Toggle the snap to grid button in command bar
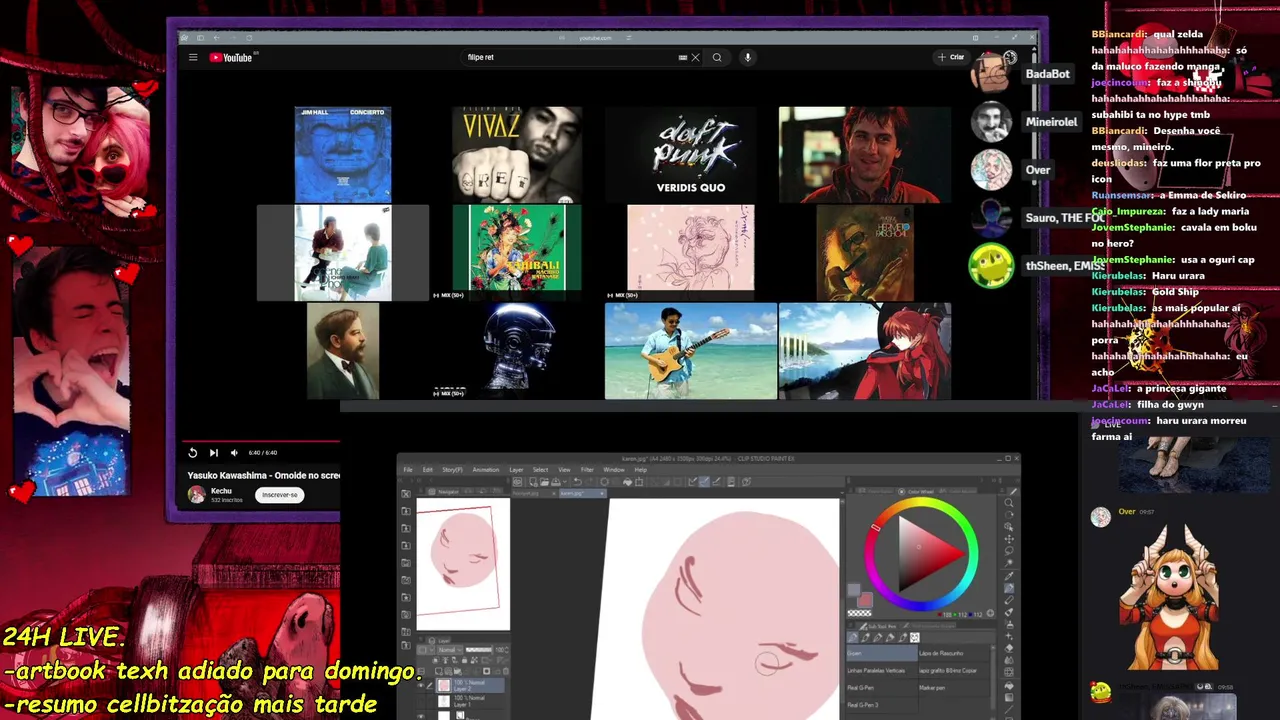Viewport: 1280px width, 720px height. point(716,482)
